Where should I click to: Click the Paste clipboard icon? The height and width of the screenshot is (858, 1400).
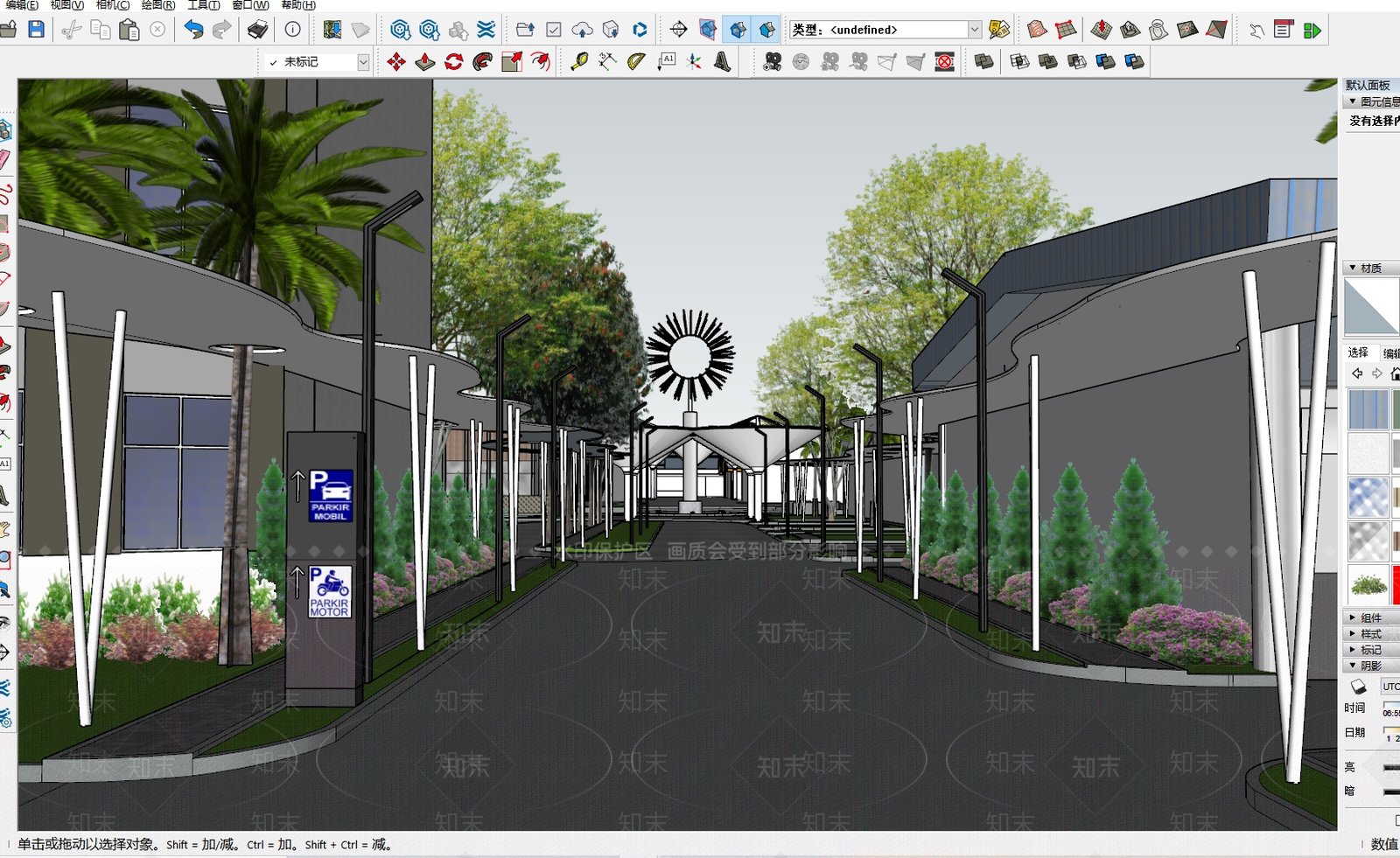point(129,30)
